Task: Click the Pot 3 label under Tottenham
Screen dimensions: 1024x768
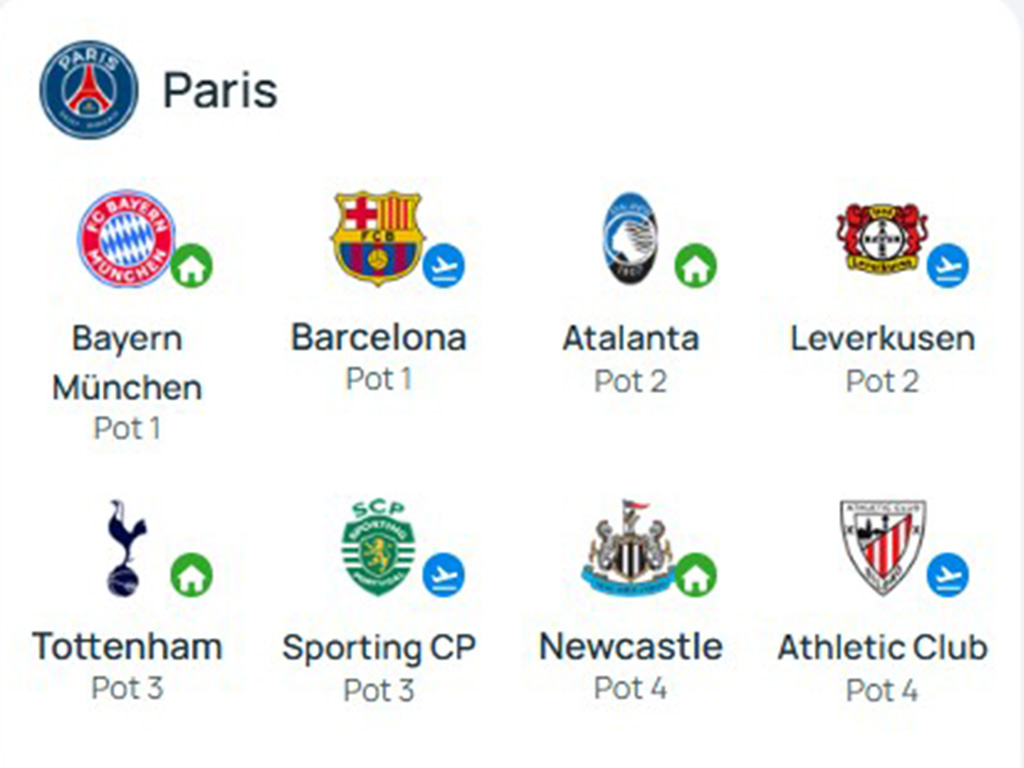Action: click(127, 688)
